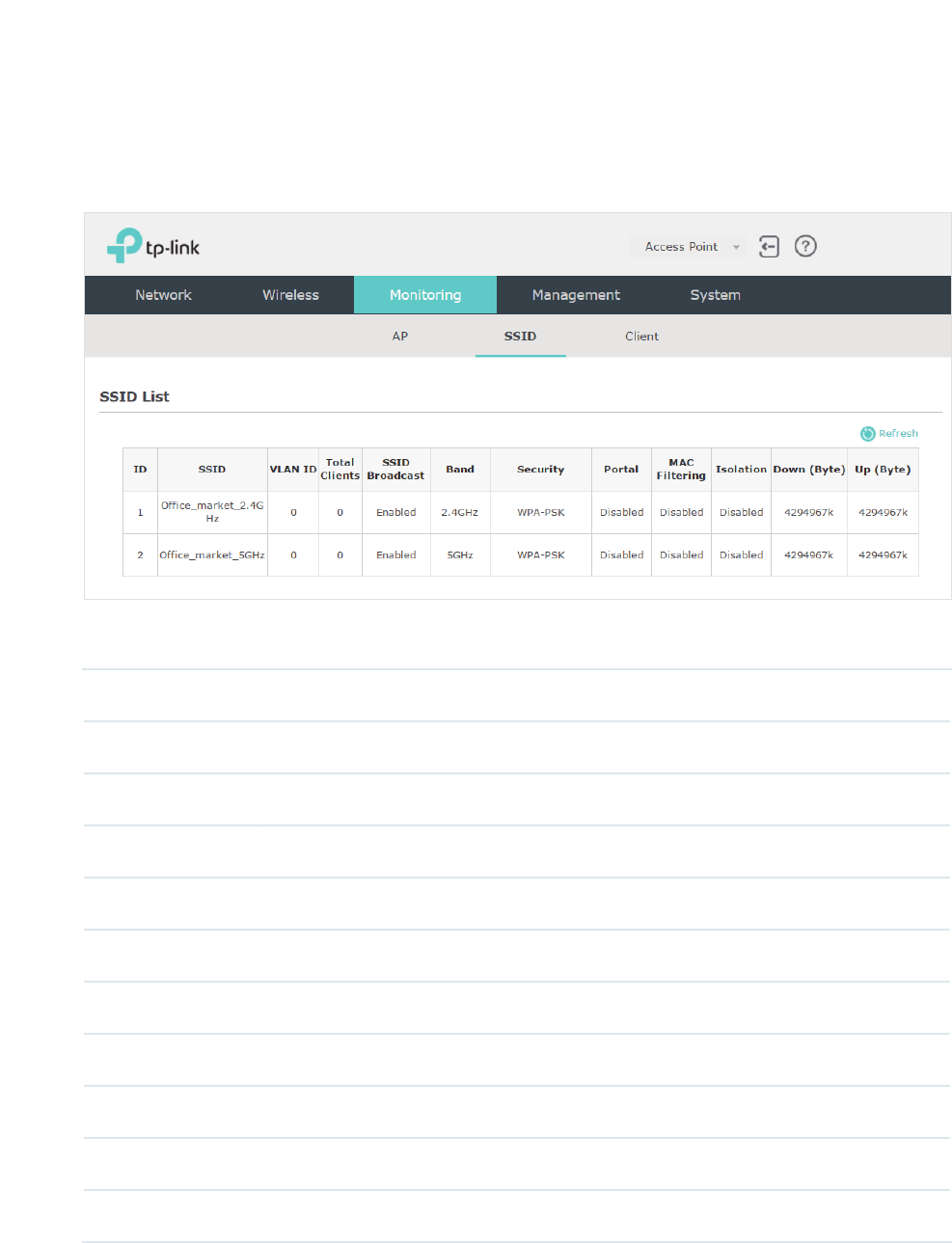952x1243 pixels.
Task: Click the SSID List heading
Action: pyautogui.click(x=134, y=396)
